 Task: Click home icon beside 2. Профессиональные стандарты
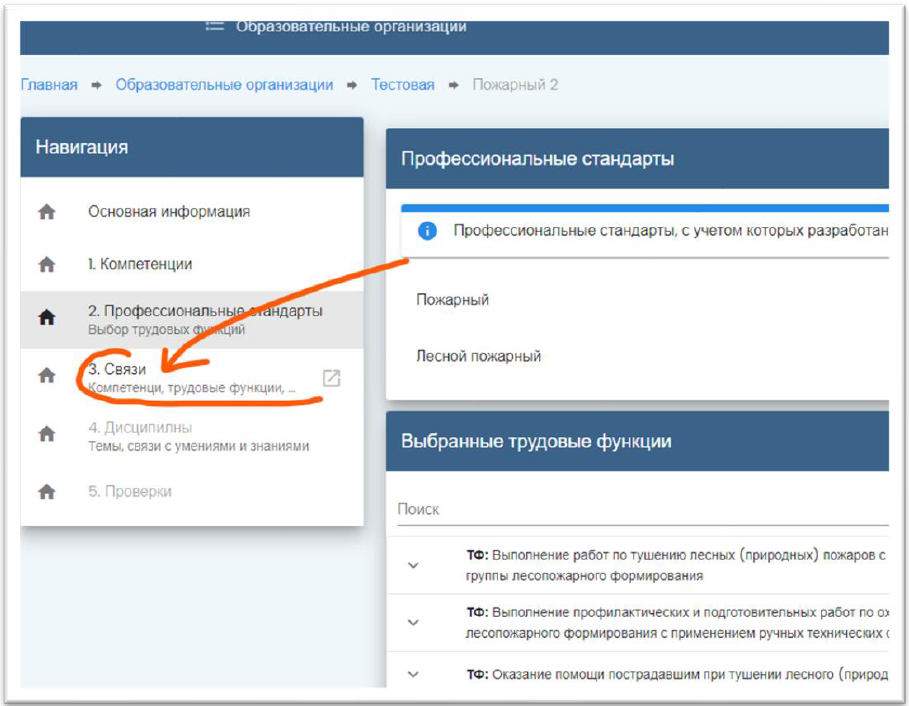click(x=46, y=318)
